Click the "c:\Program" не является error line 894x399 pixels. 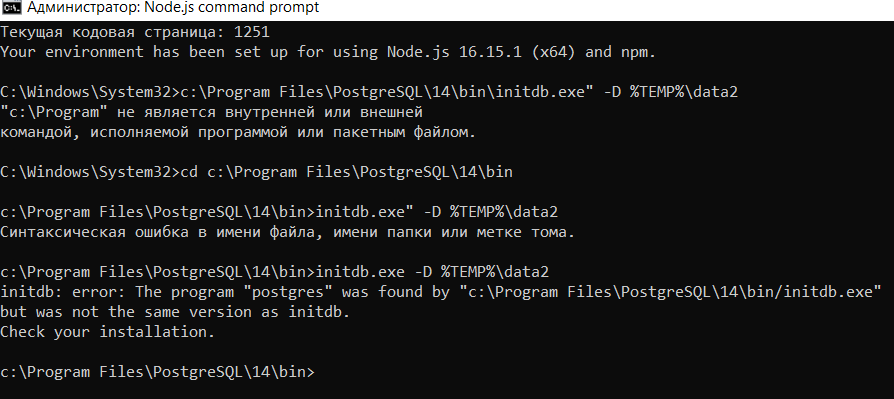[211, 112]
